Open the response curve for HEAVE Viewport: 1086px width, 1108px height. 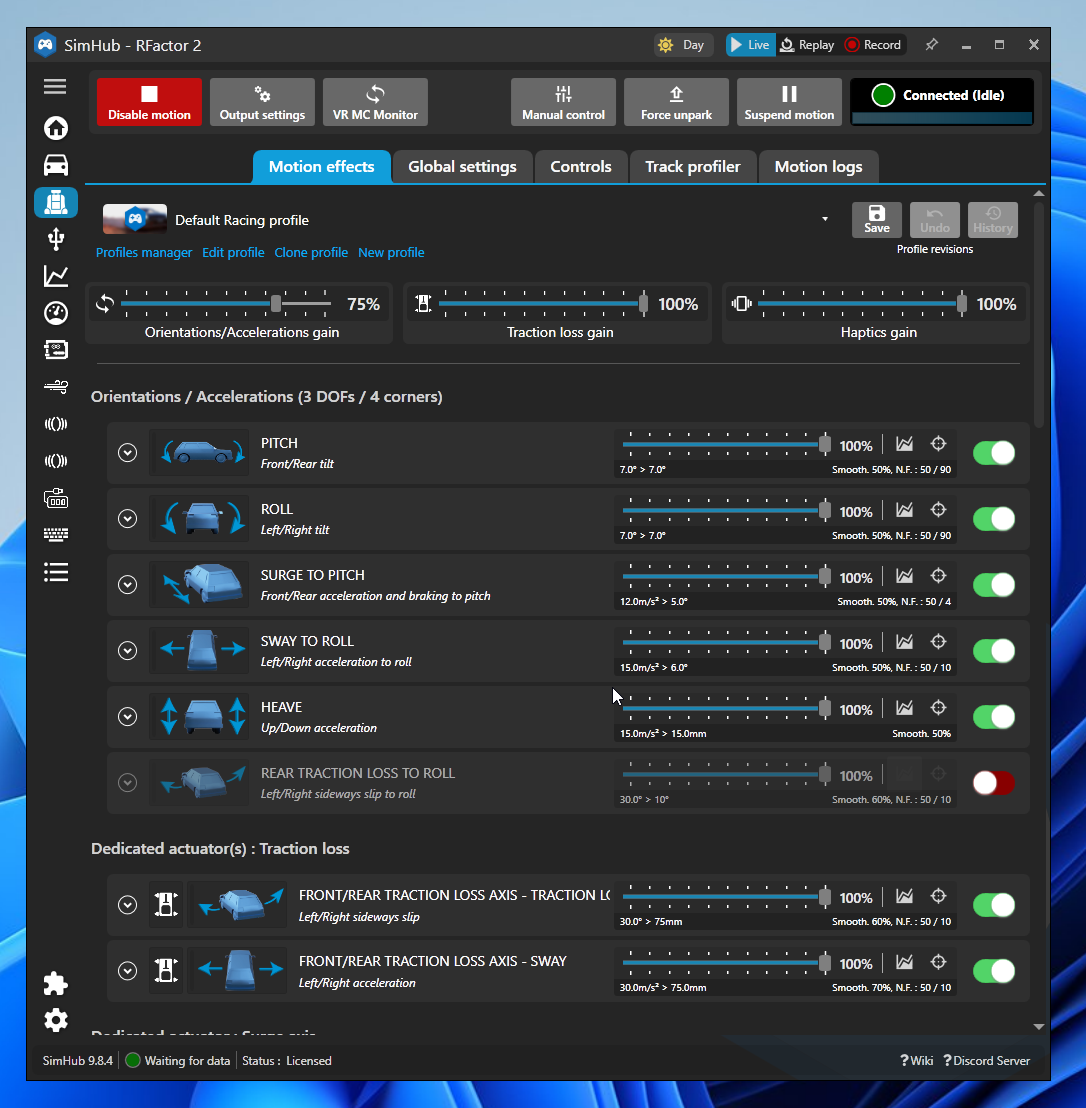[904, 707]
